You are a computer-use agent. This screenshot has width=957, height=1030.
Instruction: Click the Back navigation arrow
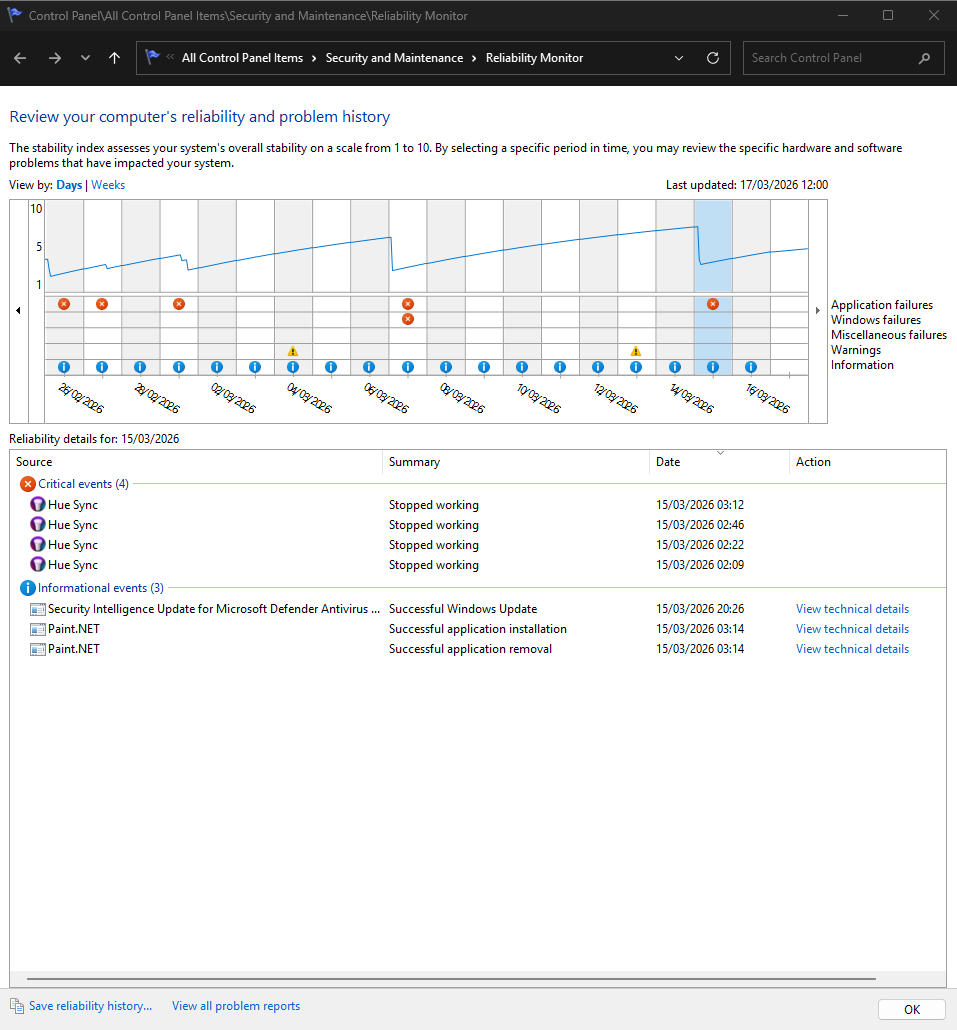20,58
